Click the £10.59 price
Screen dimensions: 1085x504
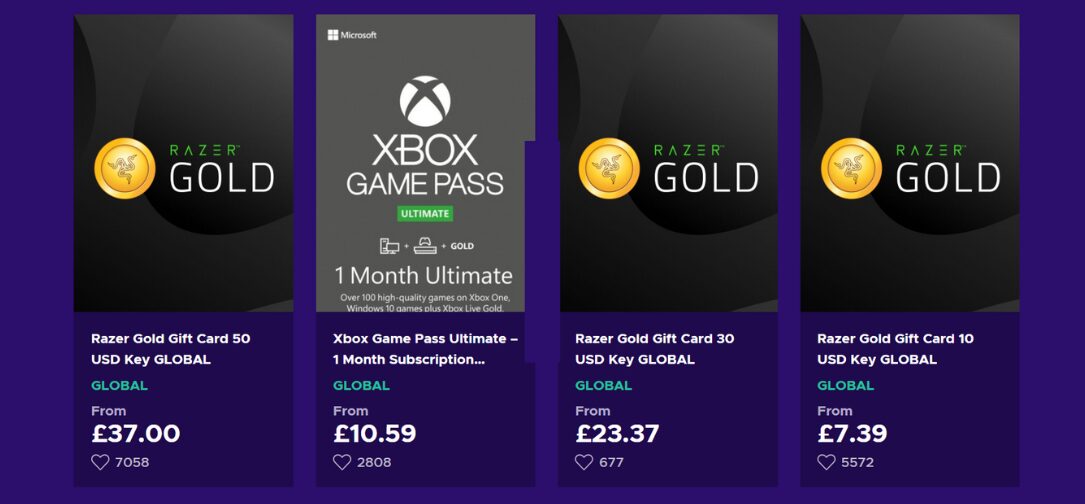[x=374, y=434]
